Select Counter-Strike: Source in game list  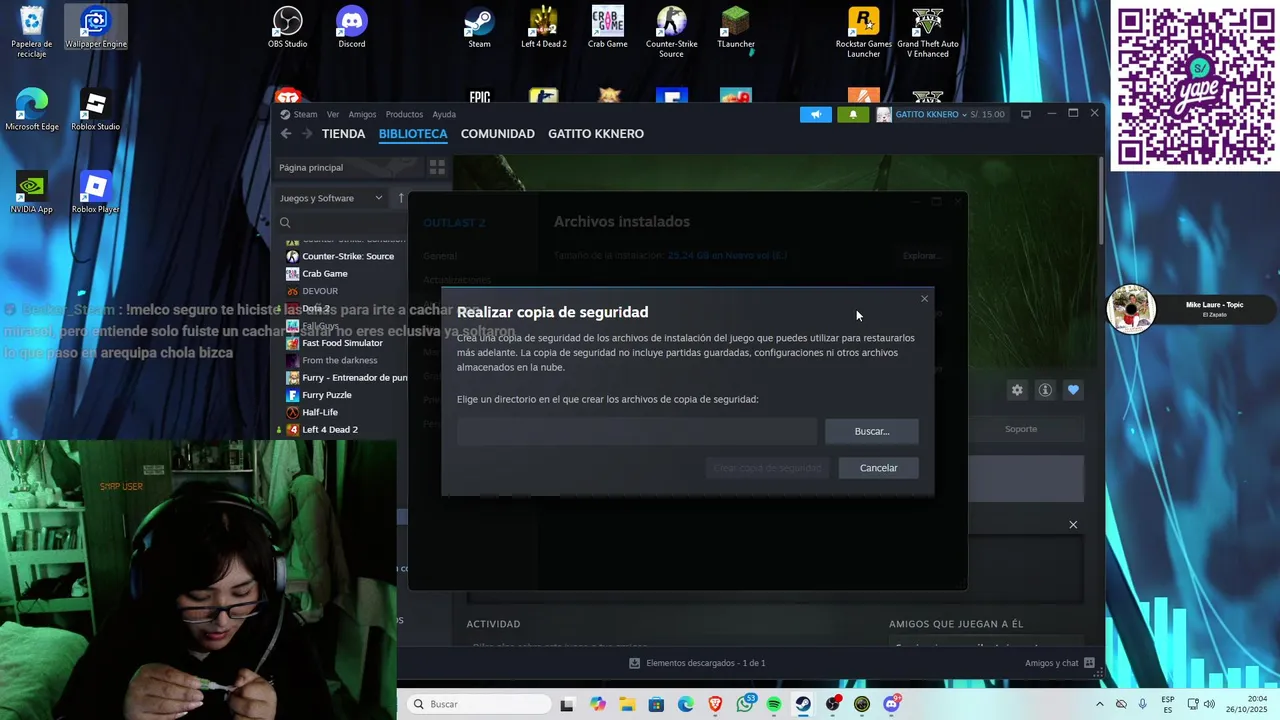tap(348, 256)
